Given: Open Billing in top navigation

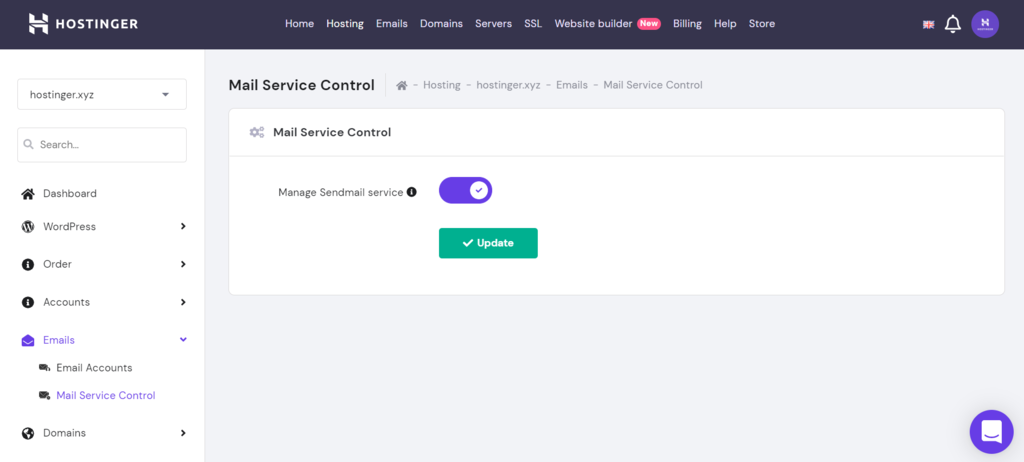Looking at the screenshot, I should click(687, 24).
